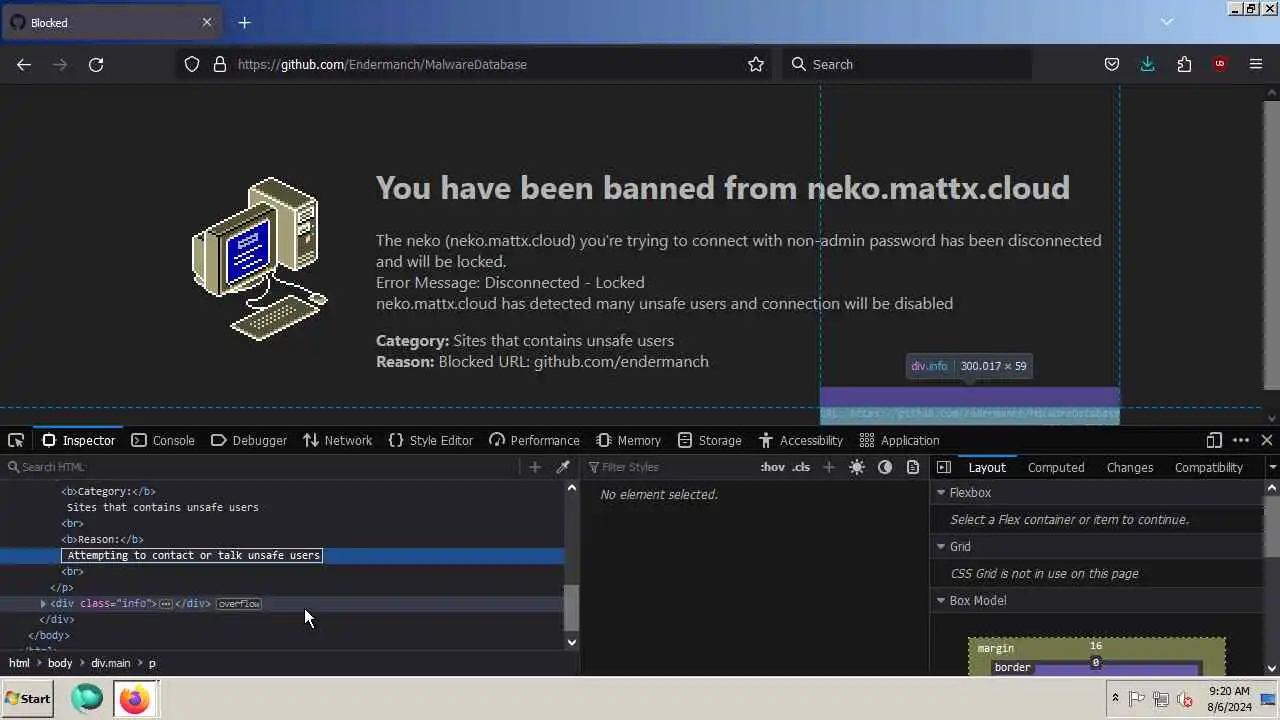Open the Firefox hamburger menu
The height and width of the screenshot is (720, 1280).
pyautogui.click(x=1256, y=64)
